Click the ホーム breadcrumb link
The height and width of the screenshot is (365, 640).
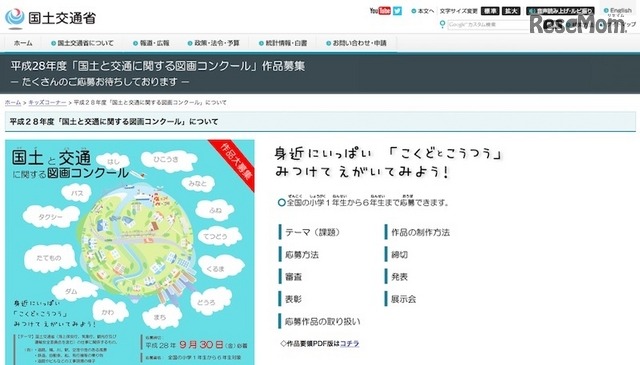[13, 102]
